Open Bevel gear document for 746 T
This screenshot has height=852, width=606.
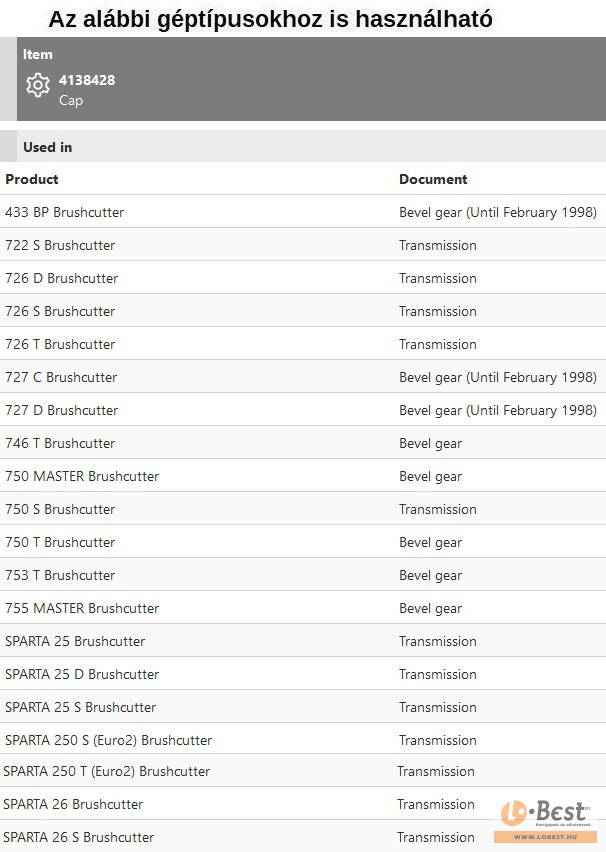430,443
